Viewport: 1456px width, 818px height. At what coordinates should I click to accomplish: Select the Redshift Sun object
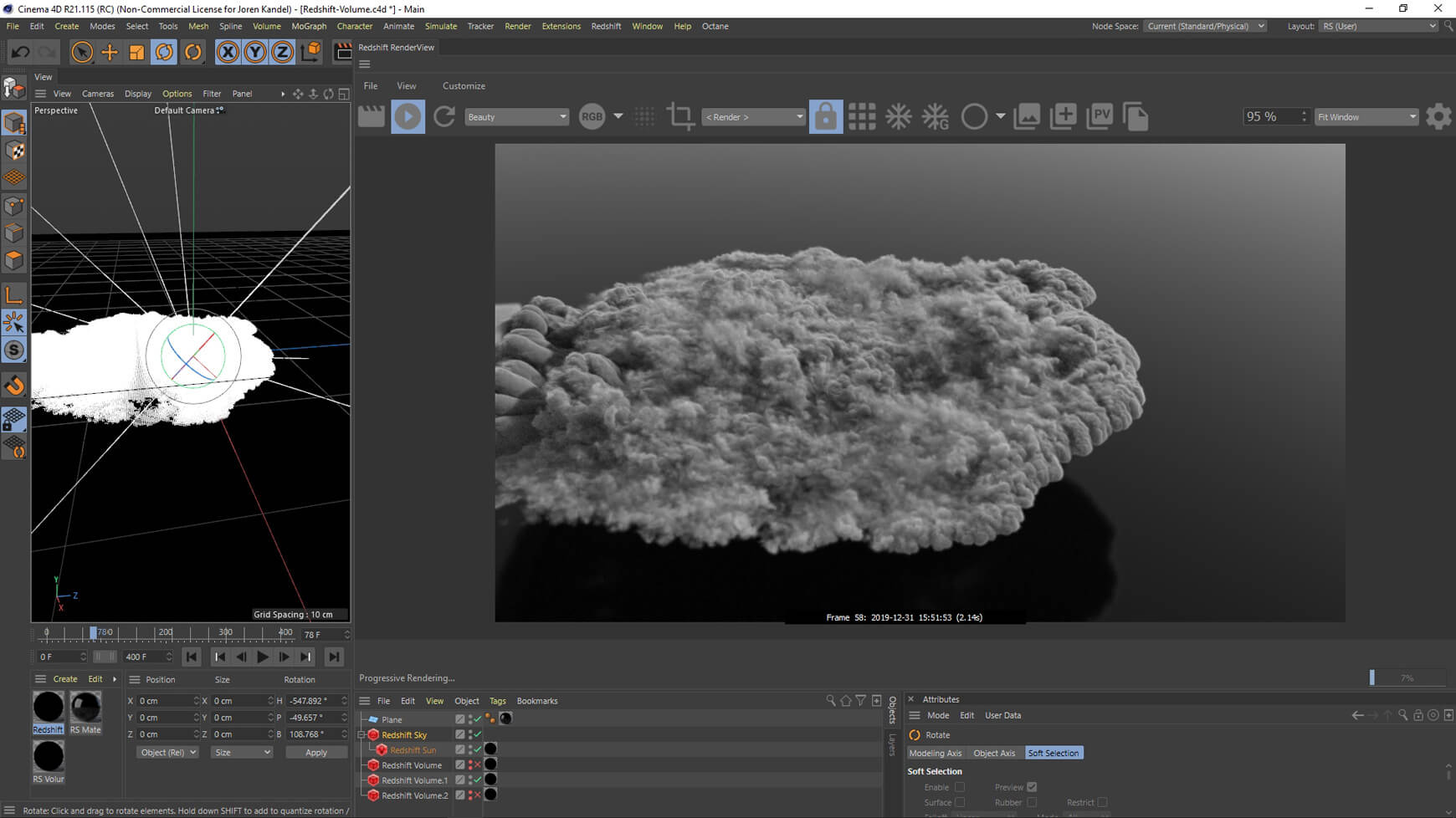click(413, 750)
